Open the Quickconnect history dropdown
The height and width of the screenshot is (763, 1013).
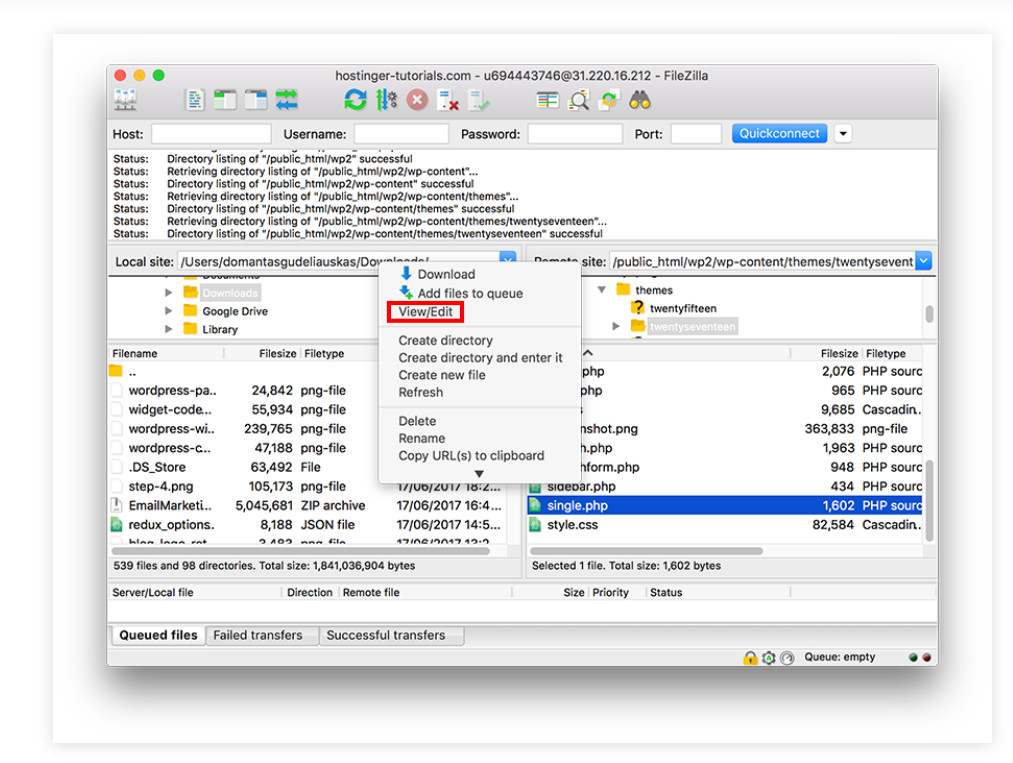[x=843, y=133]
